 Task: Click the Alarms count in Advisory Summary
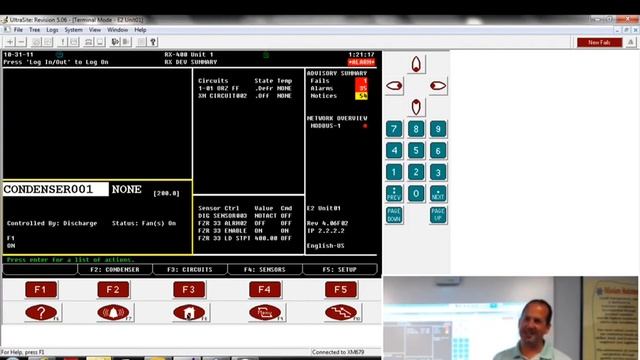pos(361,88)
